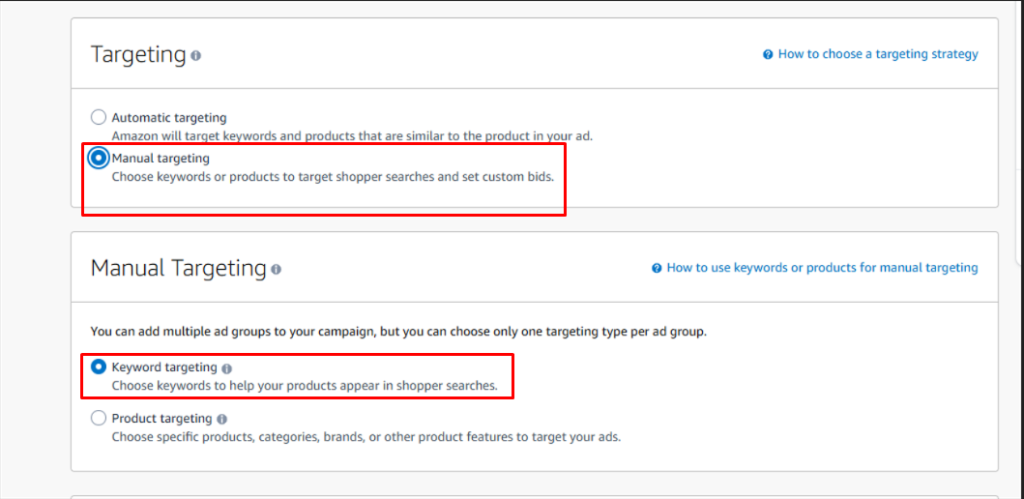Select the Automatic targeting radio button
1024x499 pixels.
coord(98,118)
